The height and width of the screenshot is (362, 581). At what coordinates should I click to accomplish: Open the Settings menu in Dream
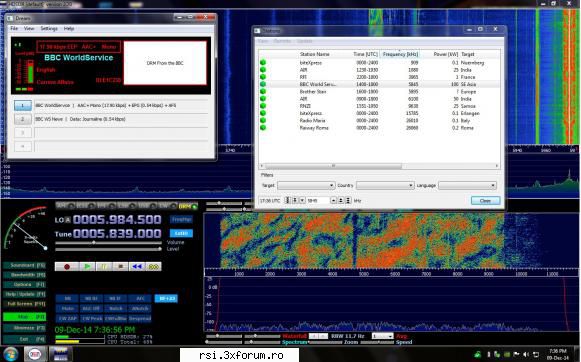tap(49, 29)
